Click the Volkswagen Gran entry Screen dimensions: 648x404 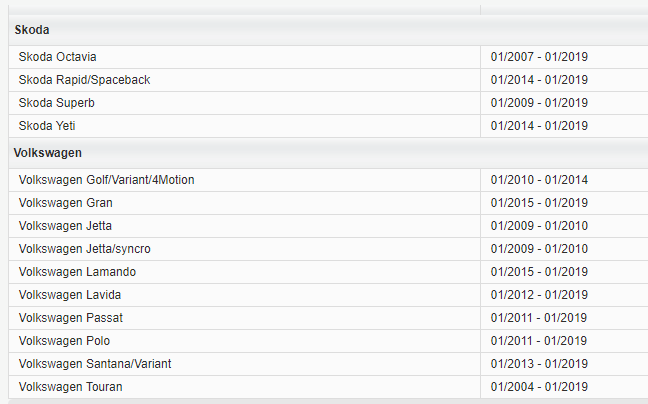coord(328,203)
